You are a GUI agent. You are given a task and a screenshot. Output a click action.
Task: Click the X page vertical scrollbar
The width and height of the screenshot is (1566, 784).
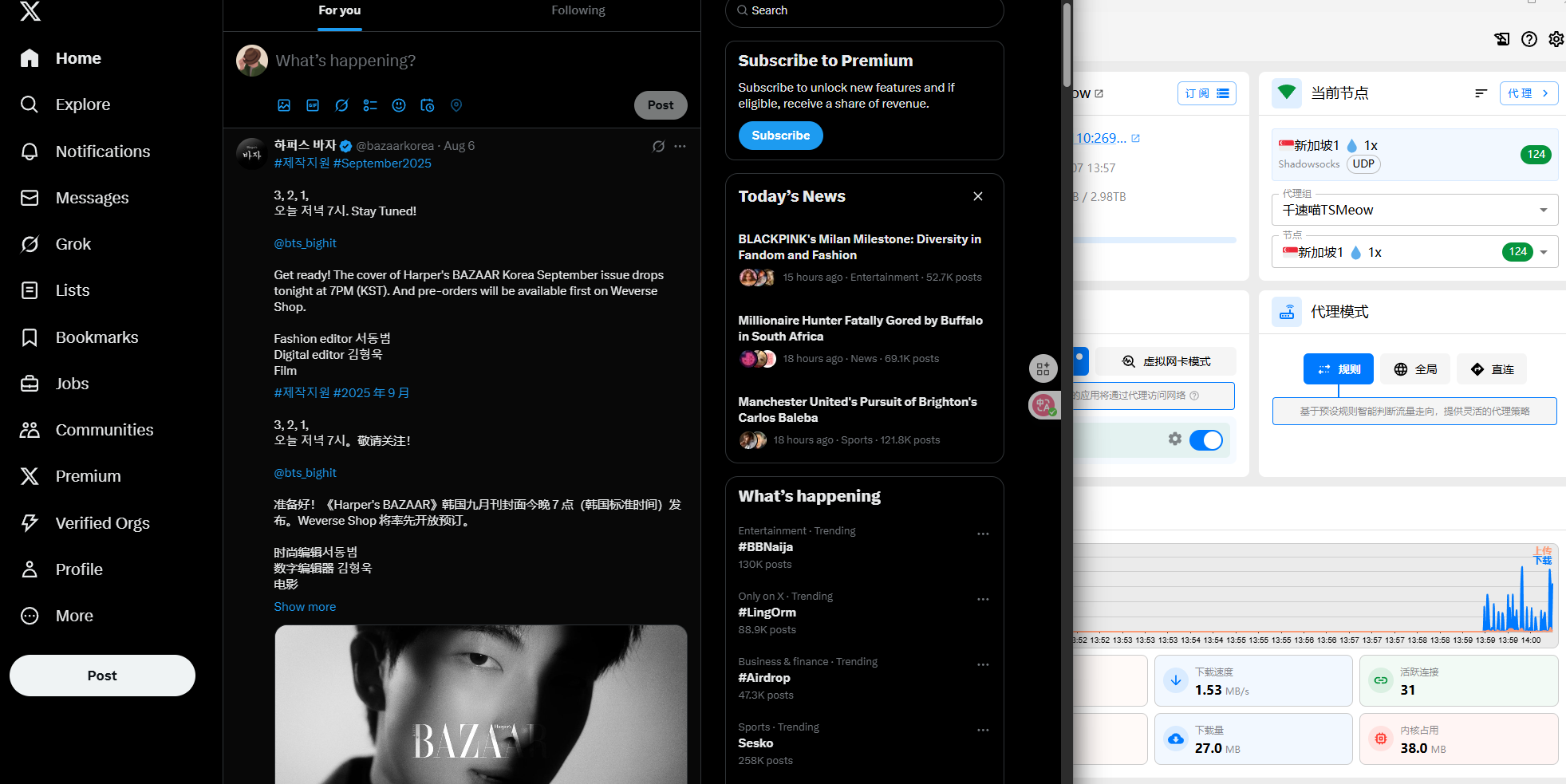[1067, 45]
